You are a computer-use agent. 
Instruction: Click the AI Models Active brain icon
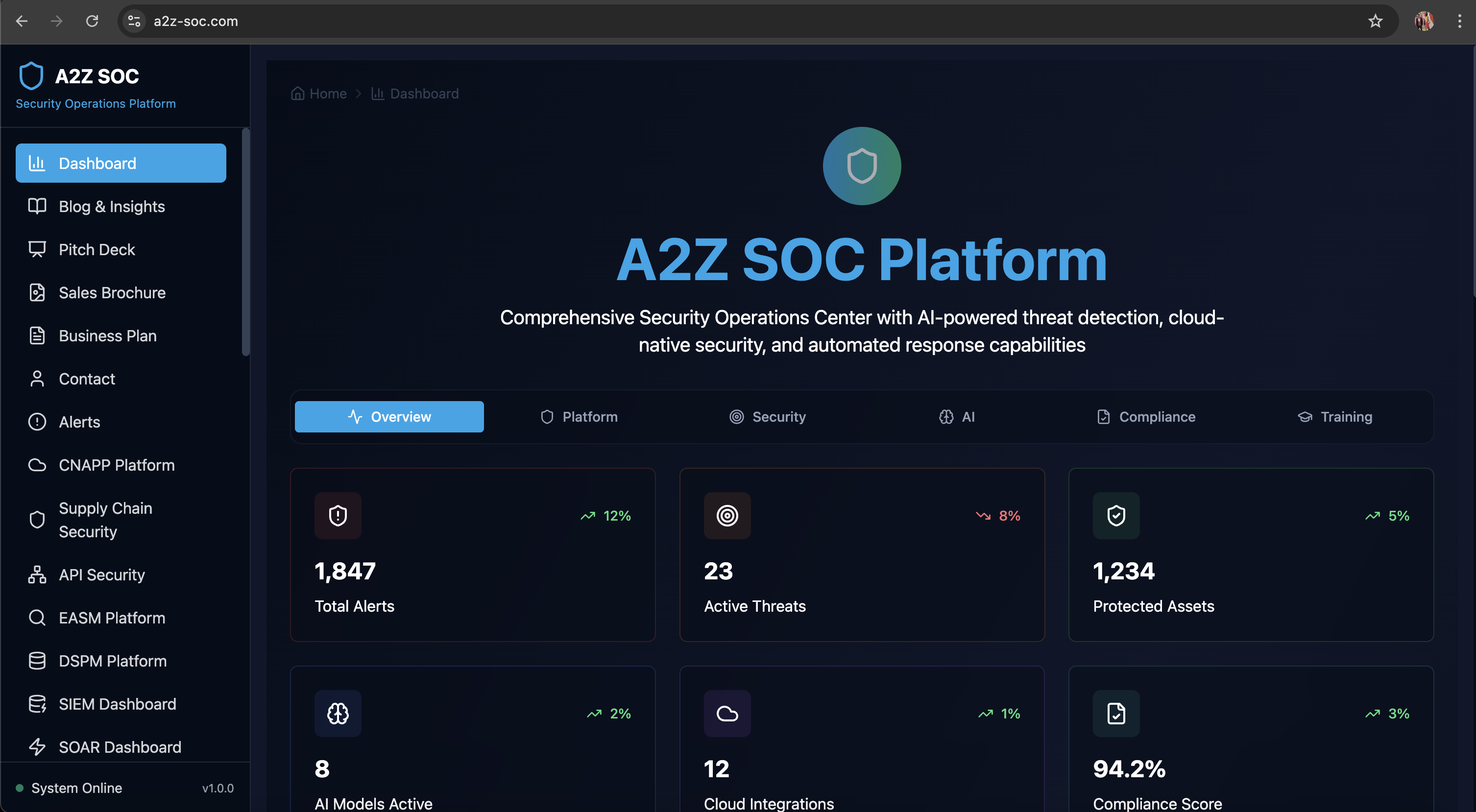[x=338, y=714]
